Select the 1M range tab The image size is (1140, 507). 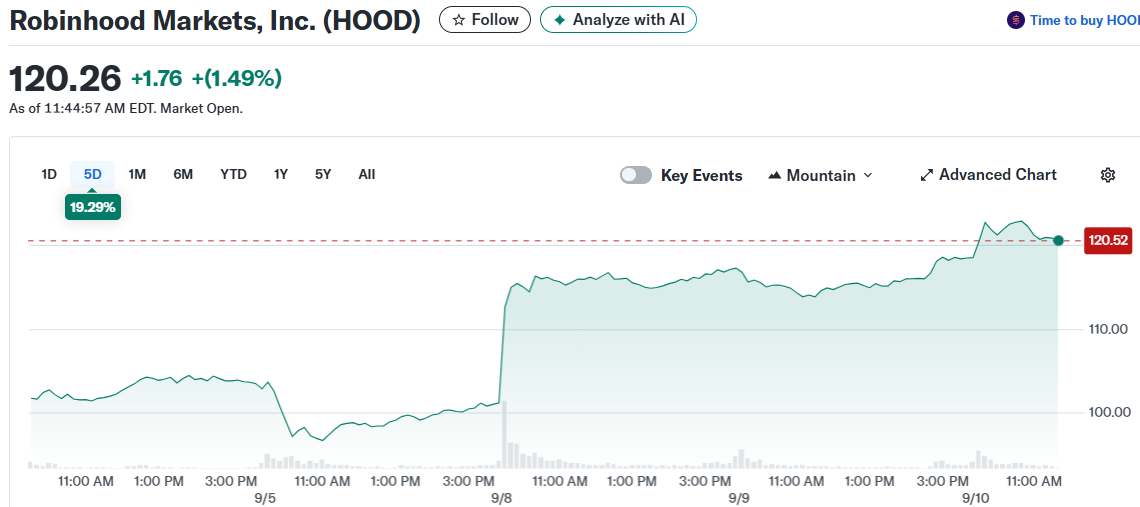click(137, 175)
